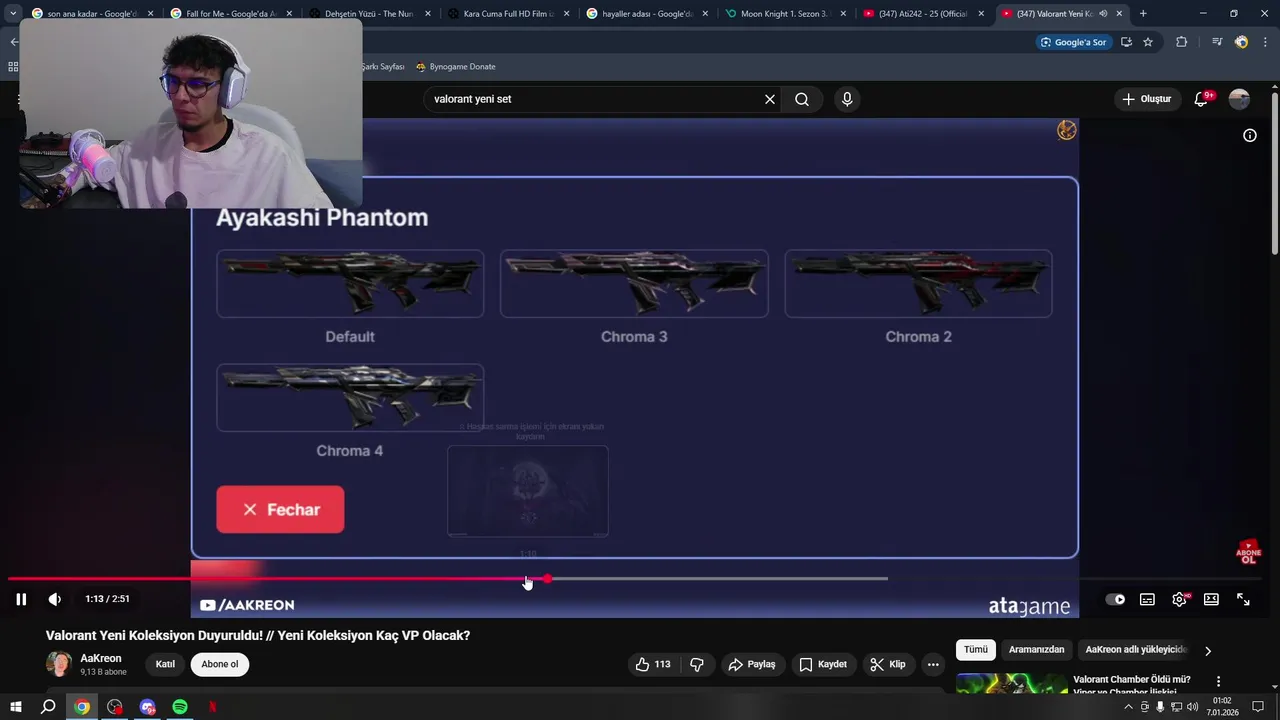Viewport: 1280px width, 720px height.
Task: Click the Paylaş share button
Action: [752, 664]
